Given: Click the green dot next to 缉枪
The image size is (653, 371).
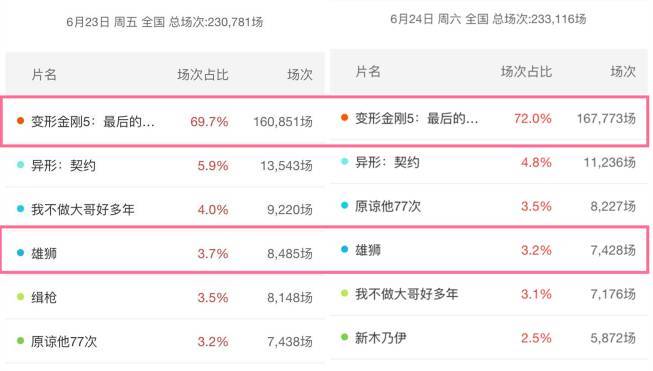Looking at the screenshot, I should 20,297.
